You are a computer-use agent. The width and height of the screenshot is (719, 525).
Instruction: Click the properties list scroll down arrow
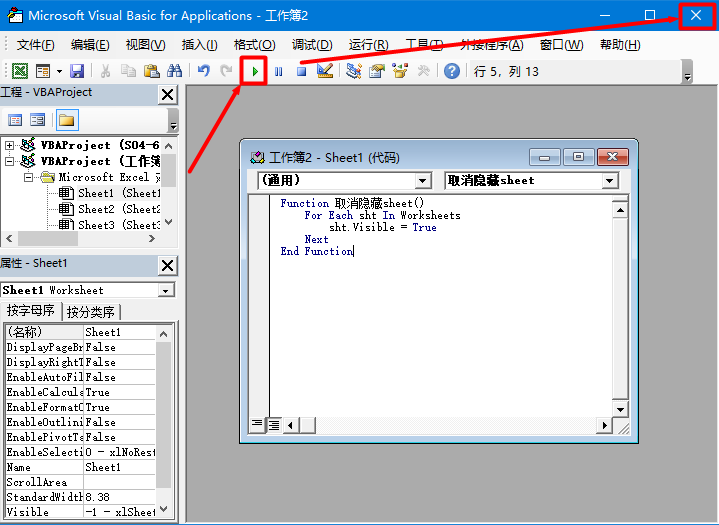click(x=163, y=510)
